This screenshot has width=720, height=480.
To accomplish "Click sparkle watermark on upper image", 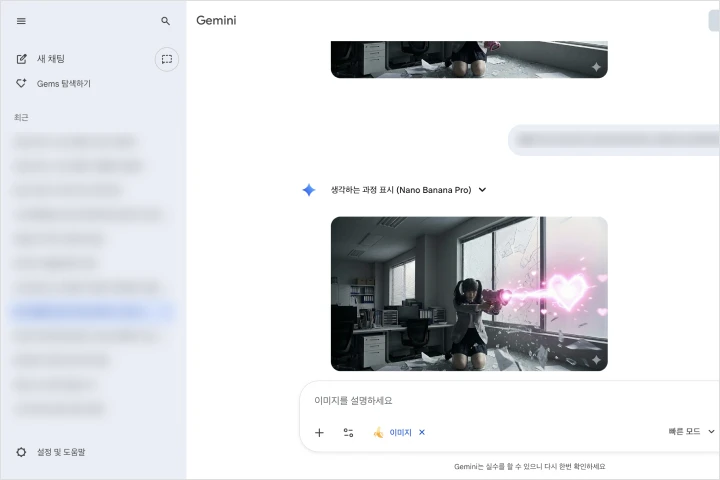I will click(596, 67).
